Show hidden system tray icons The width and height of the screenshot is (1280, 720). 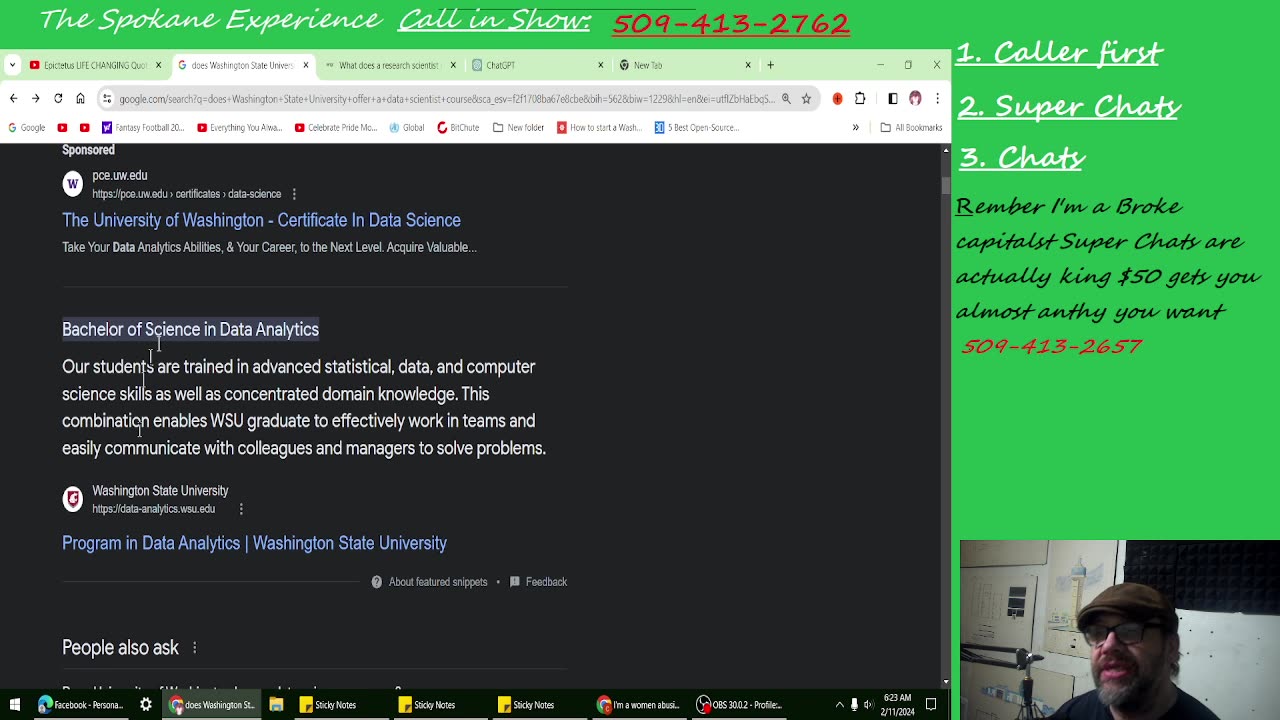839,705
